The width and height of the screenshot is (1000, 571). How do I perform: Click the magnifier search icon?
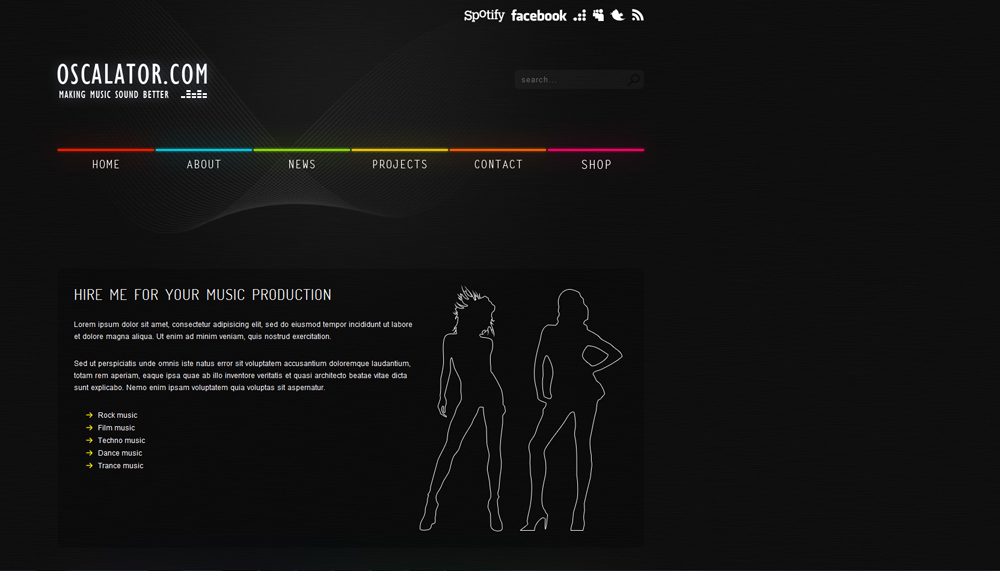pyautogui.click(x=634, y=80)
